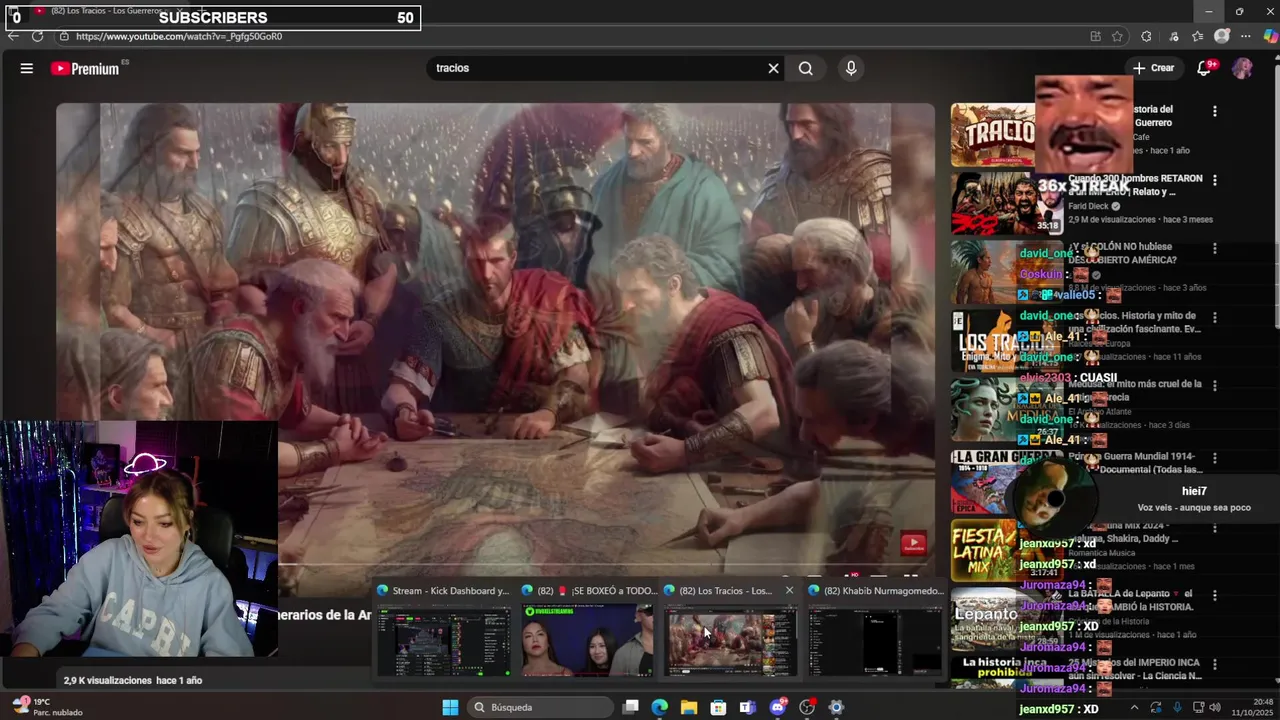Open Cuando 300 hombres RETARON video title
The height and width of the screenshot is (720, 1280).
coord(1135,185)
